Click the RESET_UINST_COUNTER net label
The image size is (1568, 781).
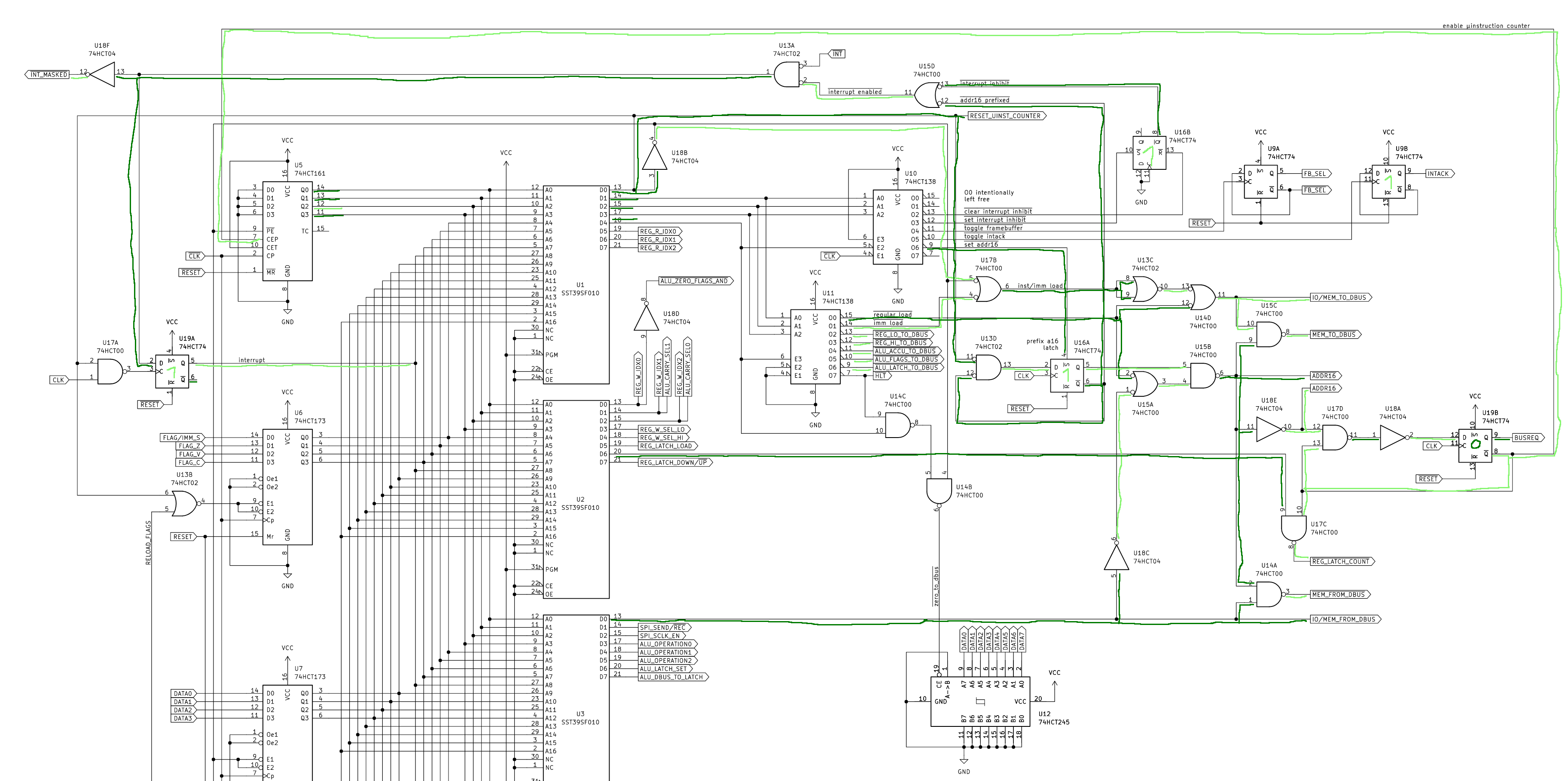click(1007, 116)
